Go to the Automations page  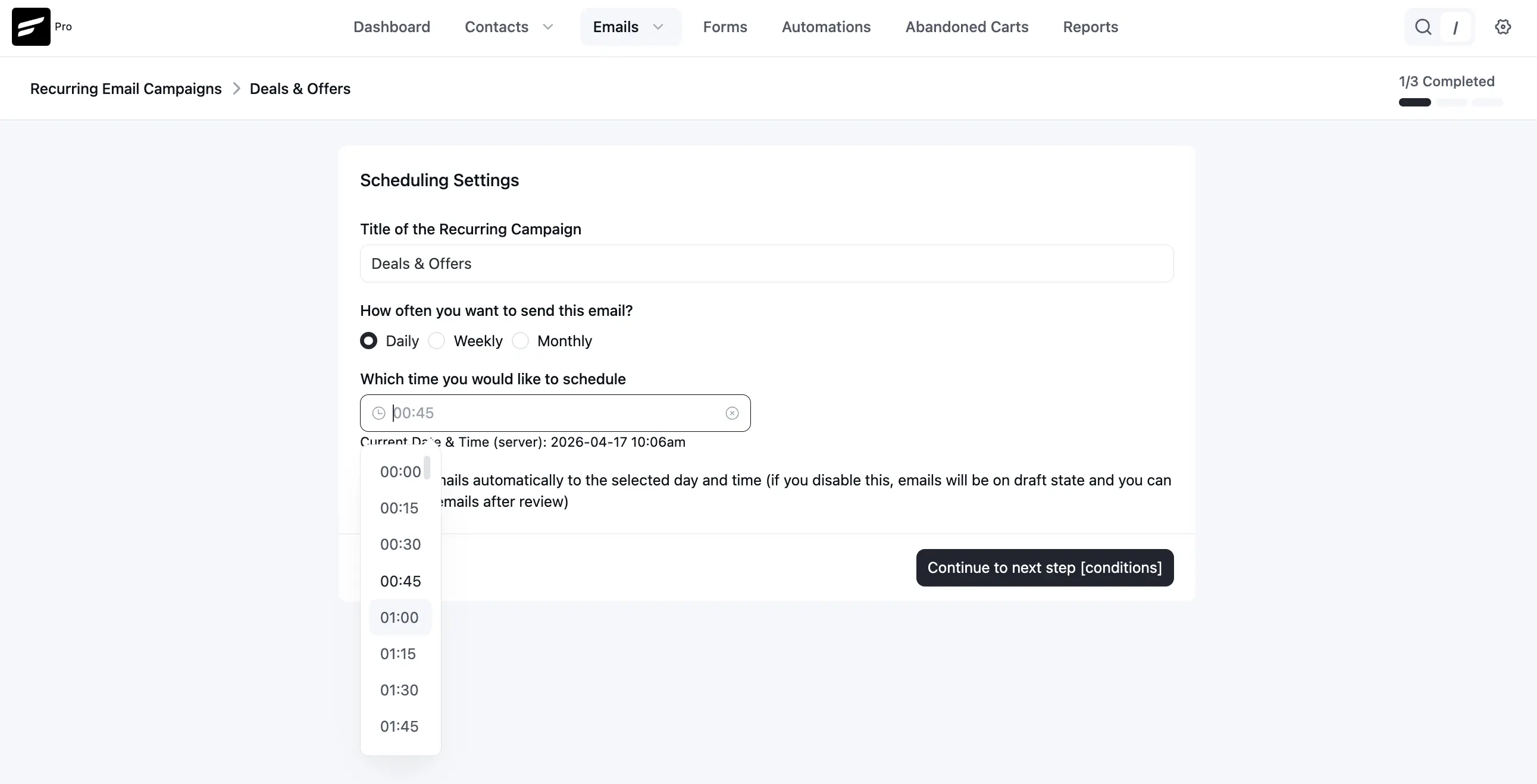[827, 27]
